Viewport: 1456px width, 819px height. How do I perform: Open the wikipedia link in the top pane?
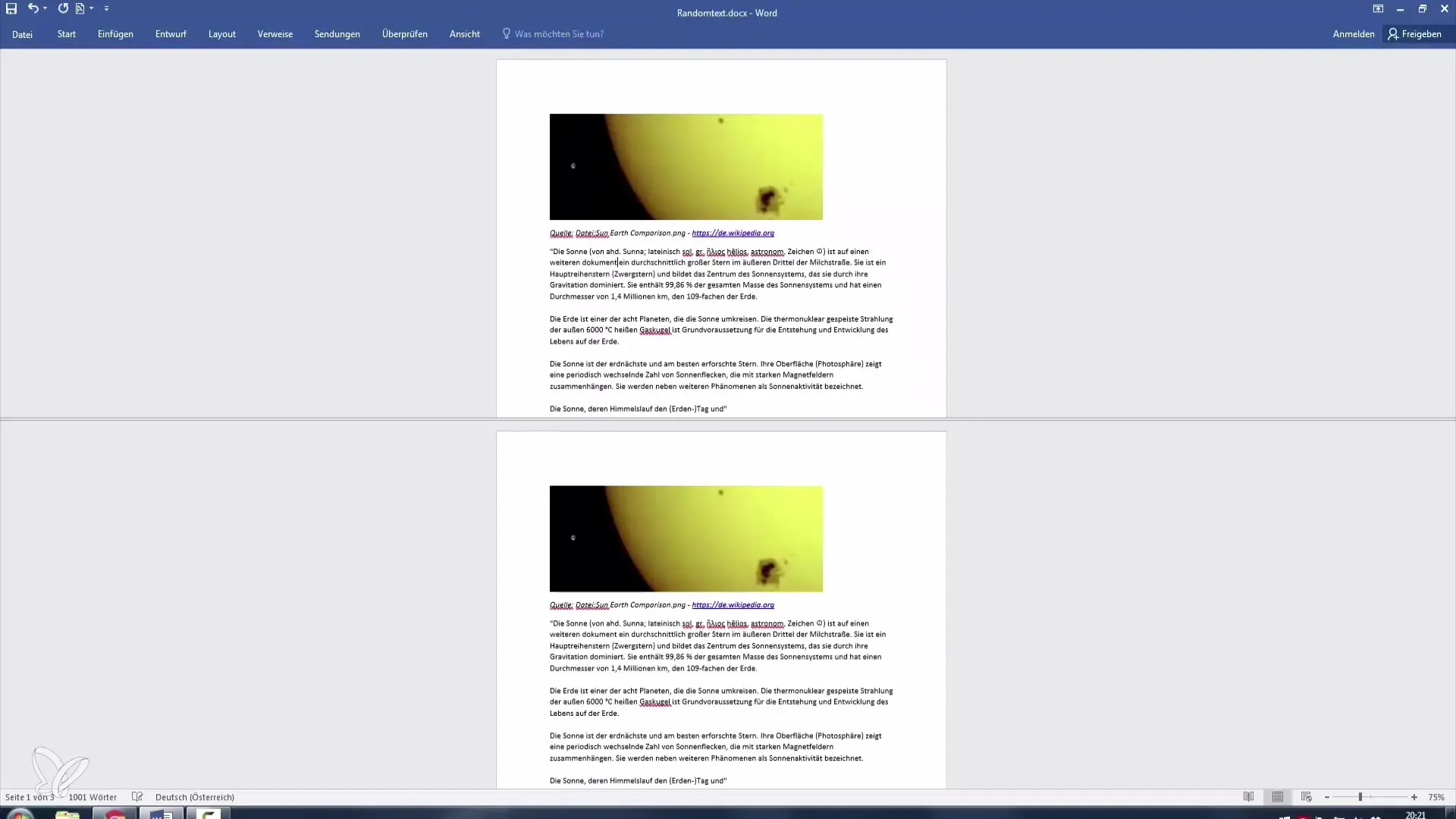click(x=733, y=234)
